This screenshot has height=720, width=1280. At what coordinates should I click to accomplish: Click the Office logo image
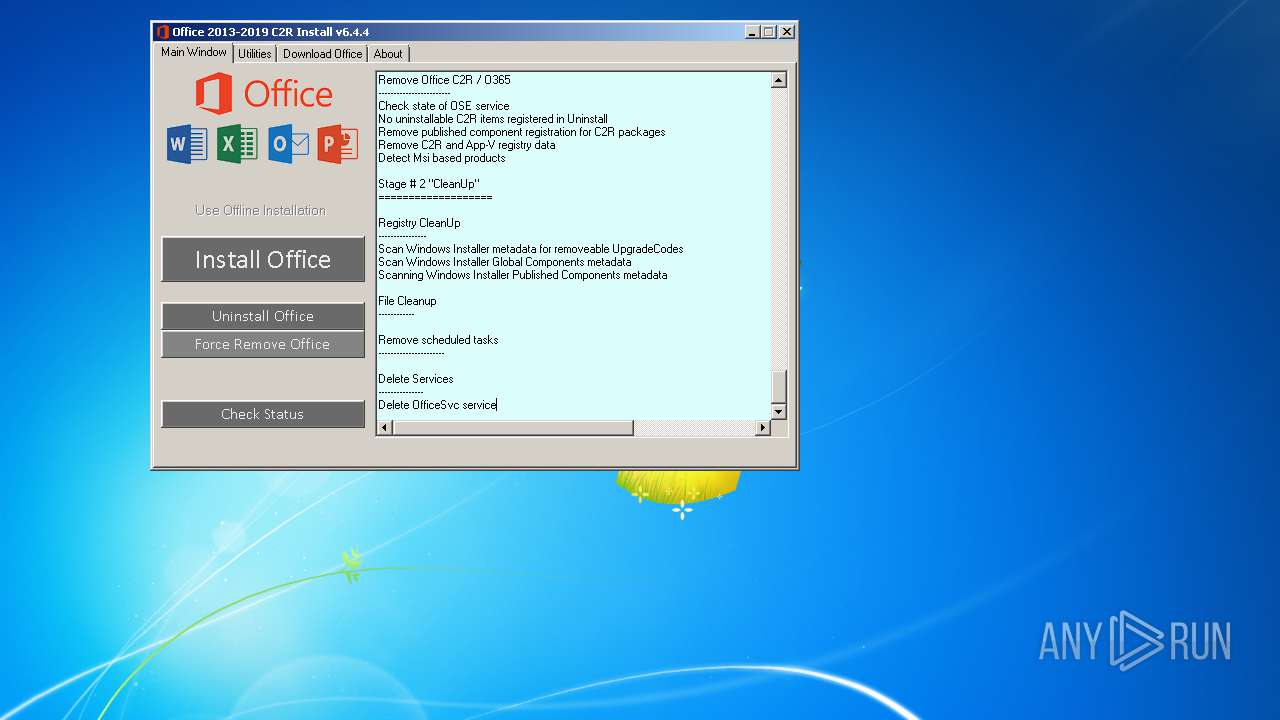click(264, 94)
